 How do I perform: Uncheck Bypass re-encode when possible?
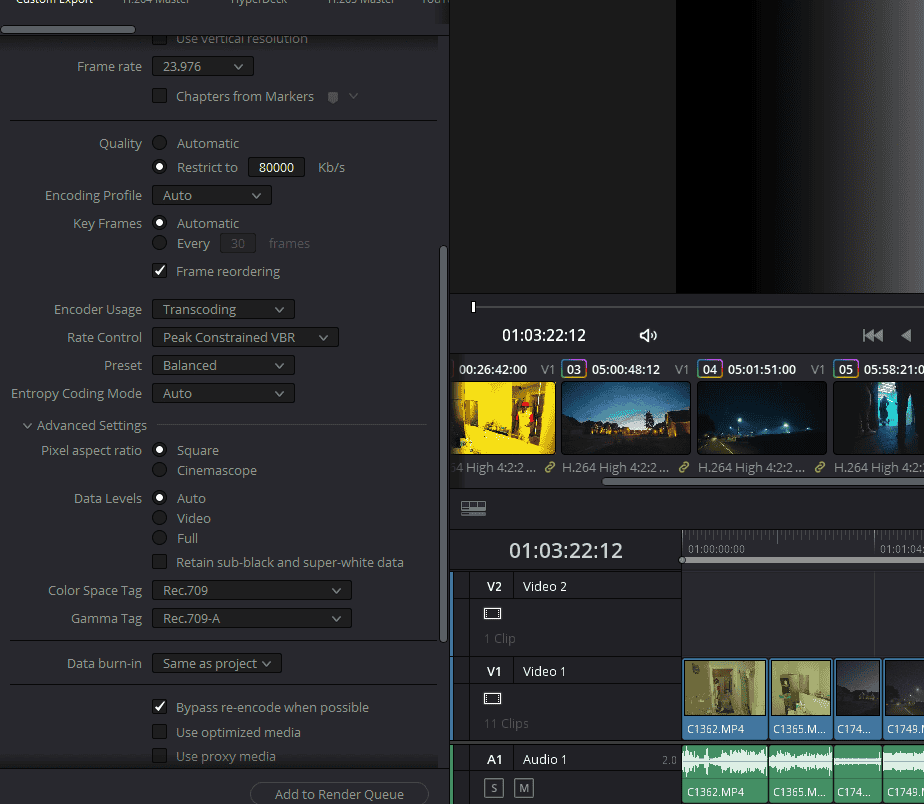pyautogui.click(x=159, y=707)
